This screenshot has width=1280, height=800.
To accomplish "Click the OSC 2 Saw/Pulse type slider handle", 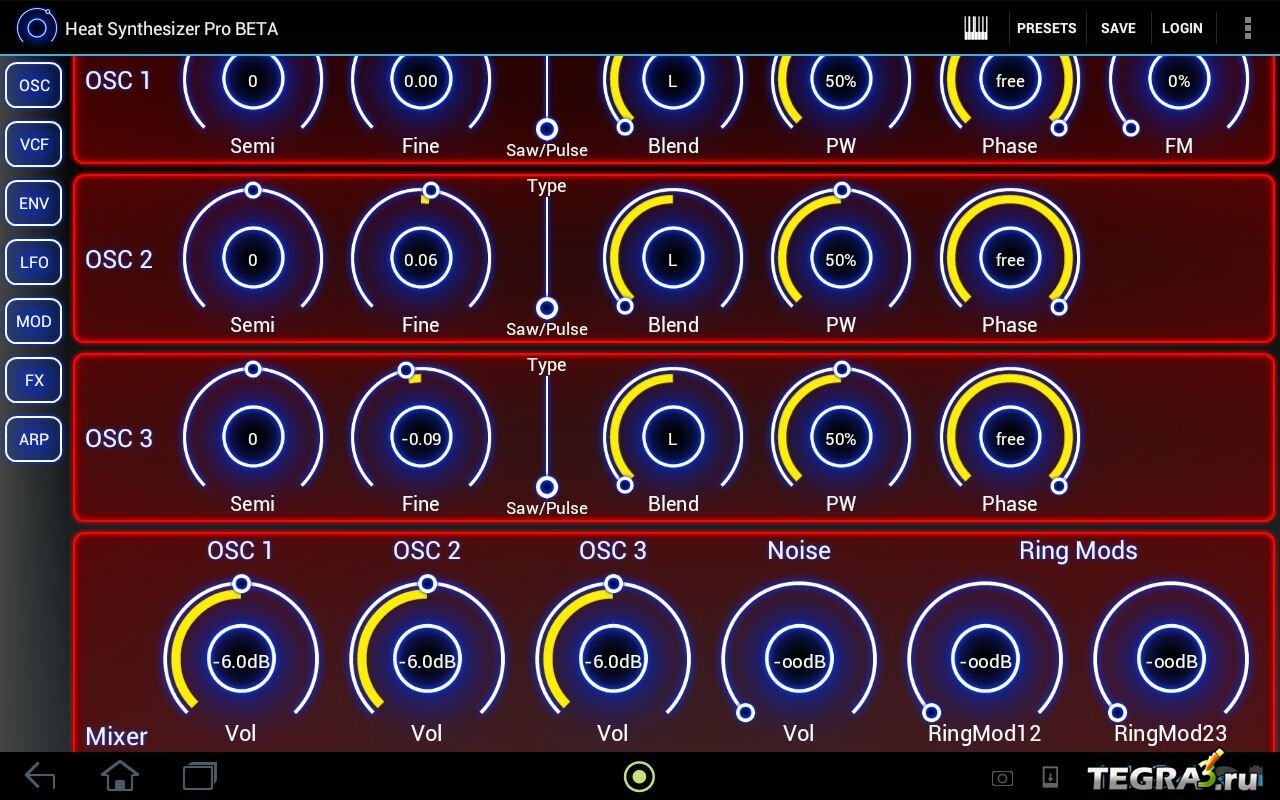I will pos(547,308).
